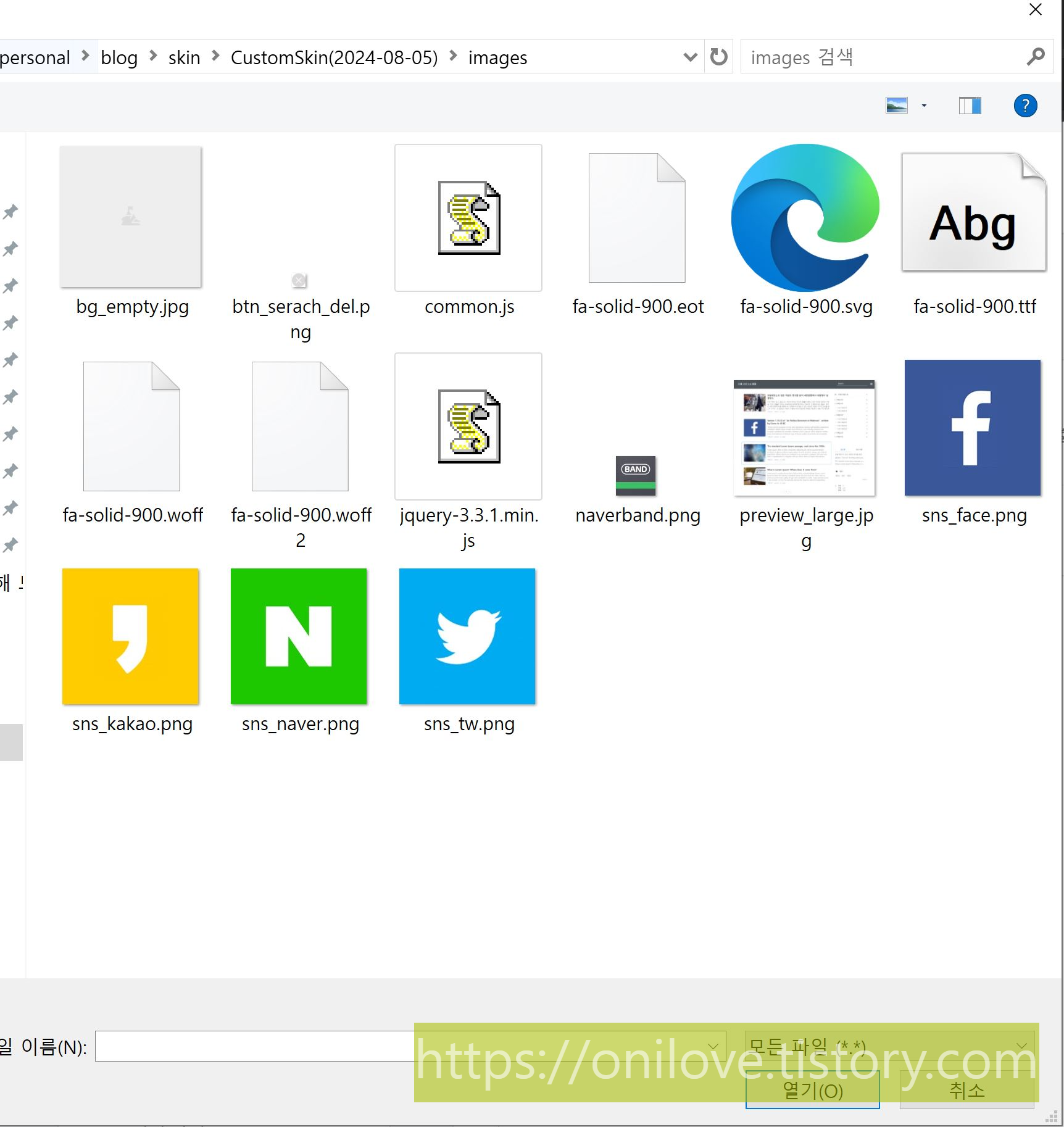This screenshot has width=1064, height=1127.
Task: Select the fa-solid-900.eot file icon
Action: tap(637, 218)
